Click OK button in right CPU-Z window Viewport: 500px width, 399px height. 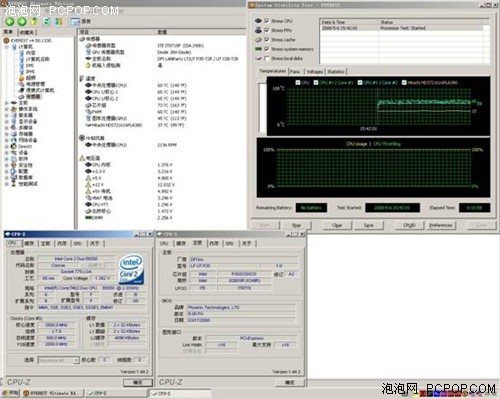(x=290, y=382)
